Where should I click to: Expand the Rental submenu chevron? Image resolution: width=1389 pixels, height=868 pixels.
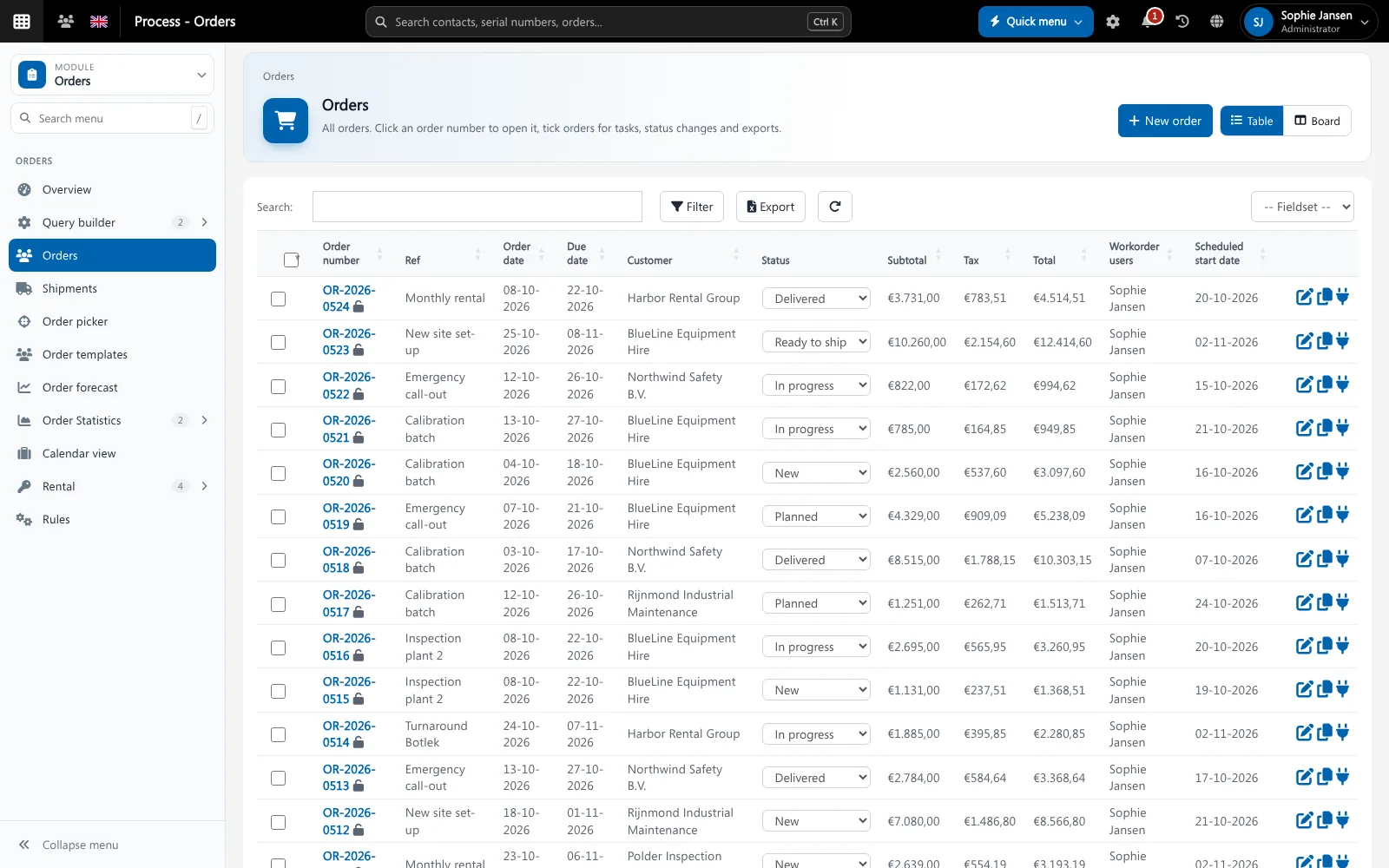(x=205, y=486)
